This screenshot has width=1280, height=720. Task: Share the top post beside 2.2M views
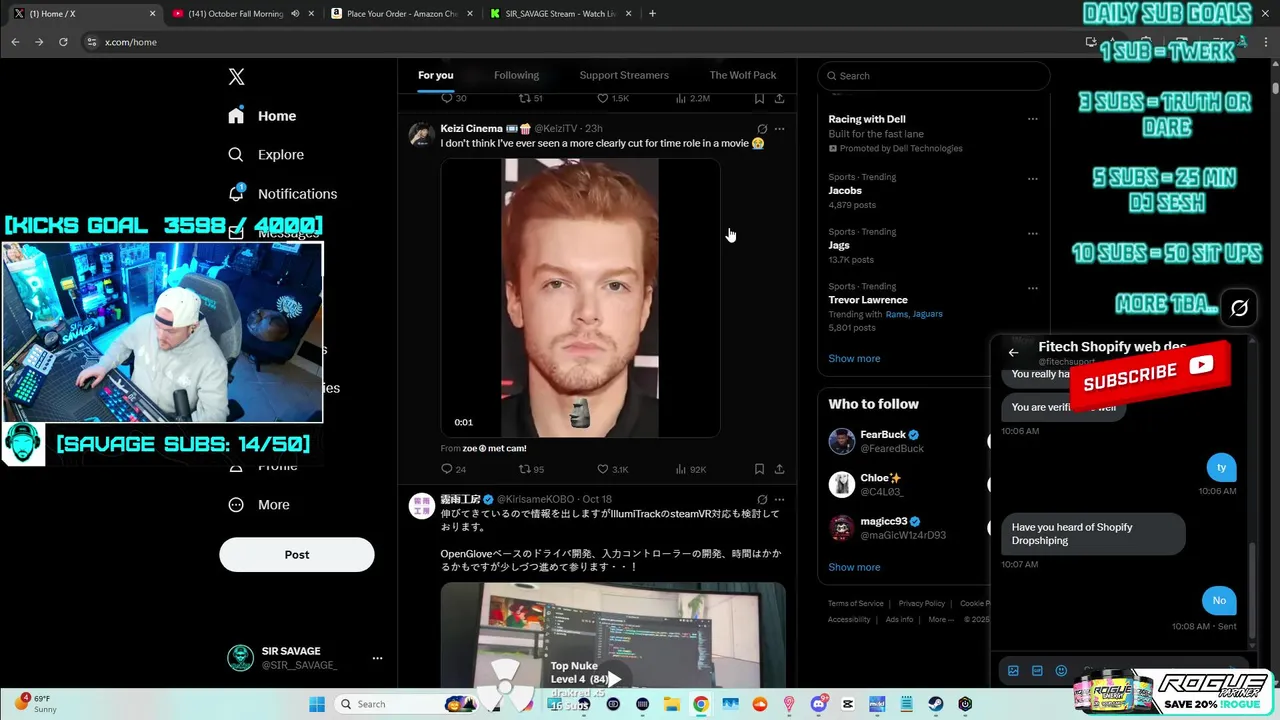click(779, 98)
